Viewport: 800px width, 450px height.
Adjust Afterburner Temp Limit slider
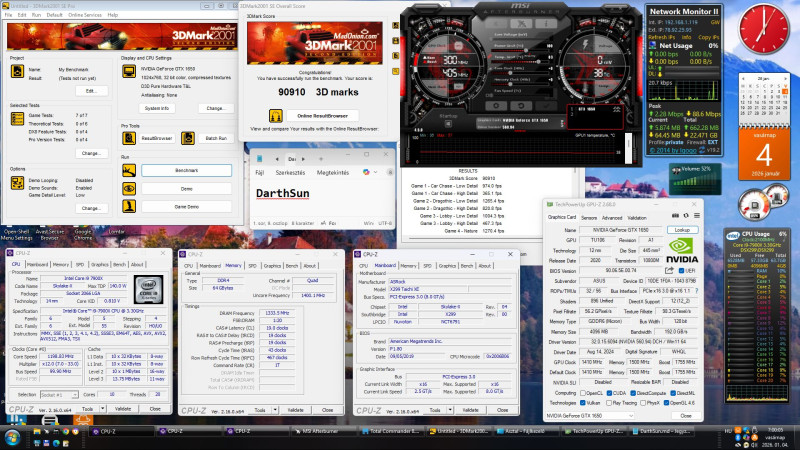coord(520,61)
